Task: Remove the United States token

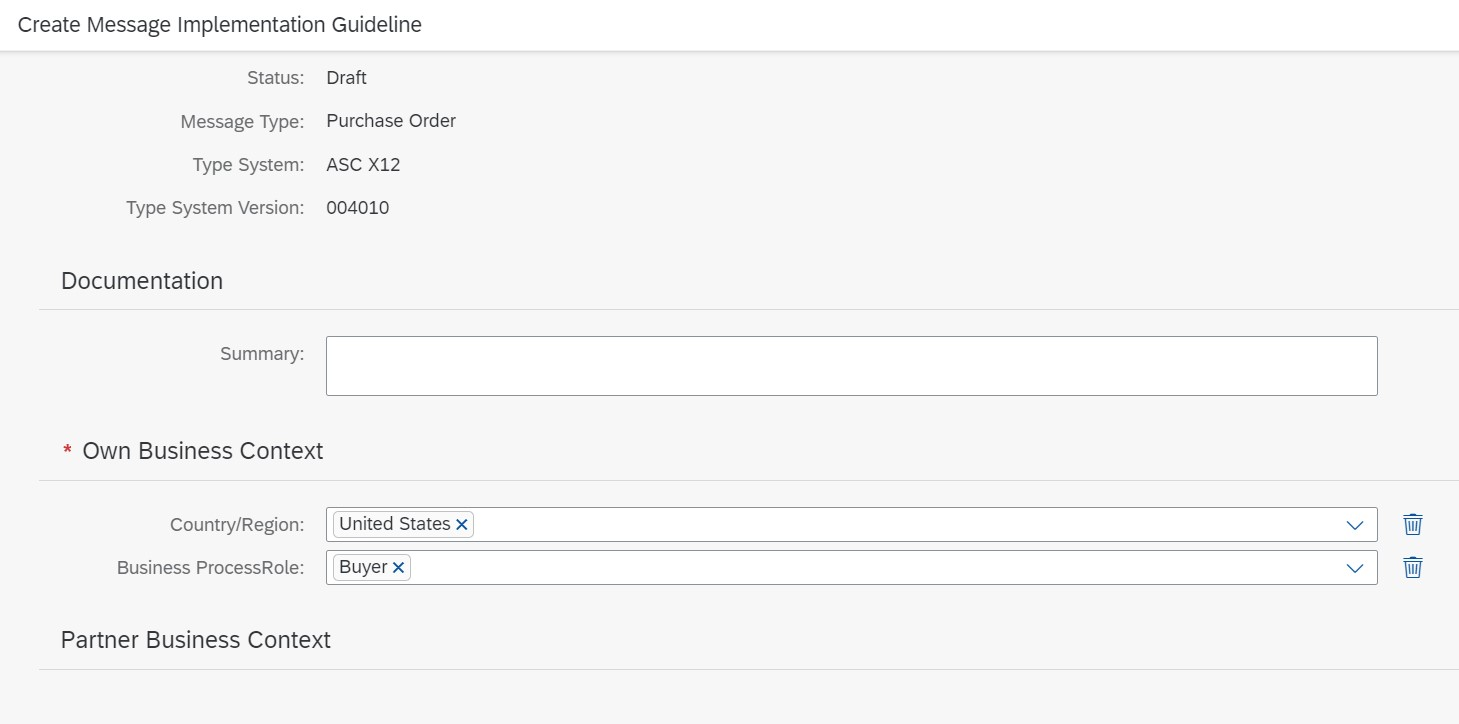Action: [x=462, y=525]
